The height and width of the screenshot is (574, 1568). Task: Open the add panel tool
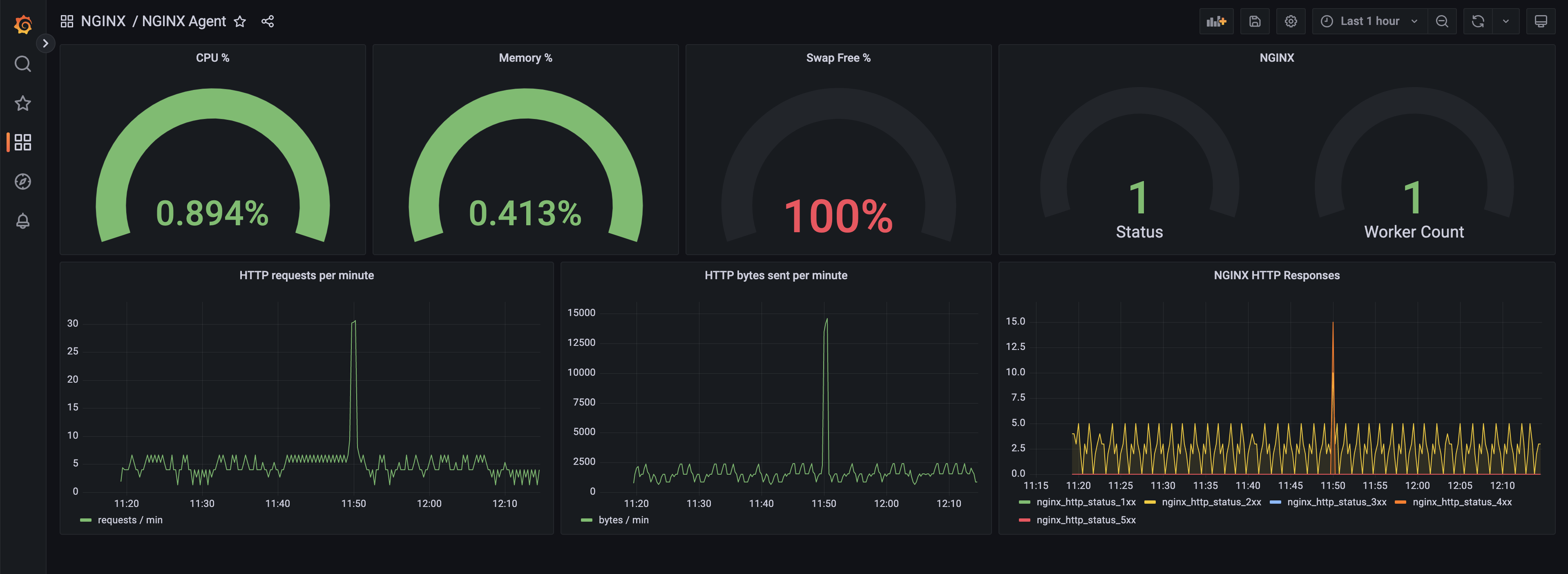point(1217,21)
